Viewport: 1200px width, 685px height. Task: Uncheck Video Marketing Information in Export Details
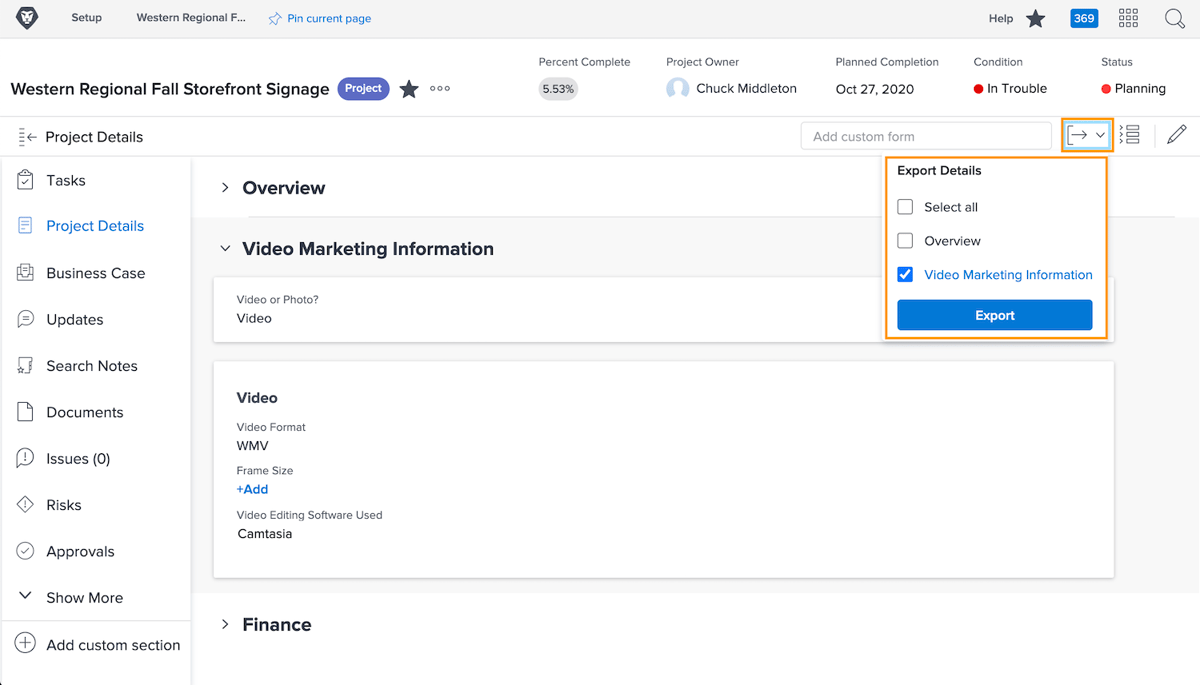point(905,274)
